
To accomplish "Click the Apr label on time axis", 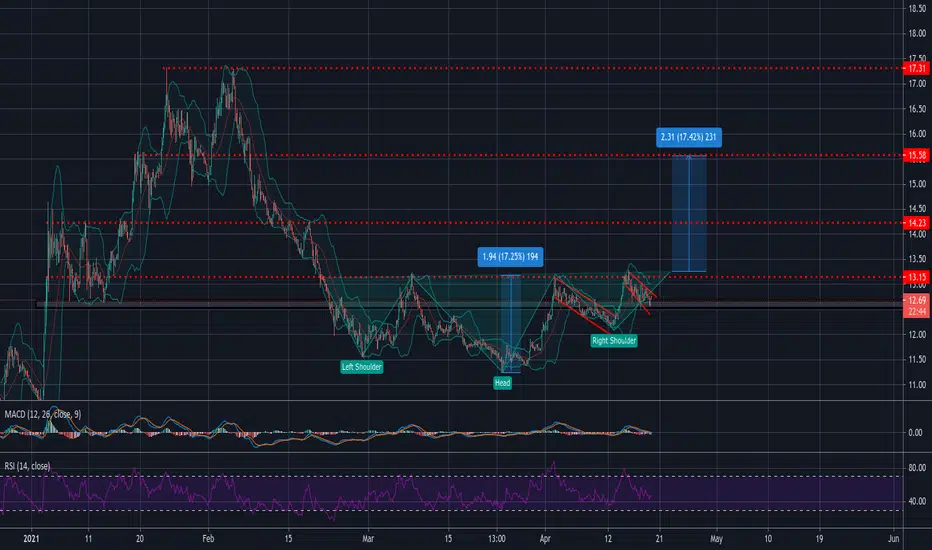I will coord(545,539).
